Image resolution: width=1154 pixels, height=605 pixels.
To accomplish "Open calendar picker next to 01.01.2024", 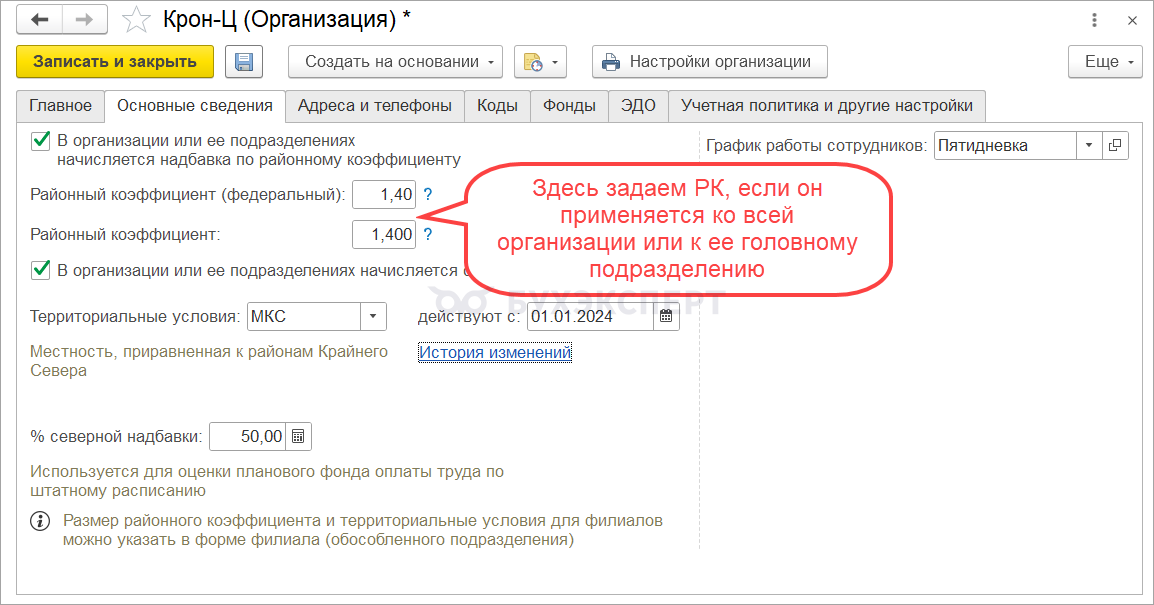I will [x=666, y=316].
